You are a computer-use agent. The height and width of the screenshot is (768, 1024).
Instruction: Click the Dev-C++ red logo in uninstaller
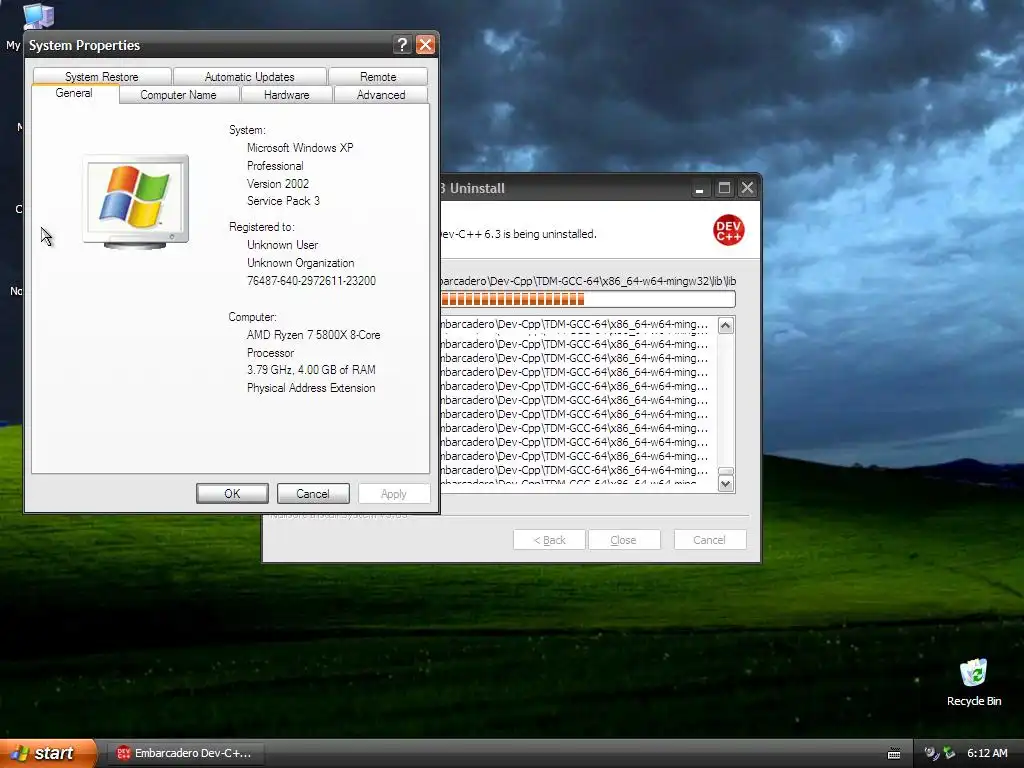(x=728, y=231)
